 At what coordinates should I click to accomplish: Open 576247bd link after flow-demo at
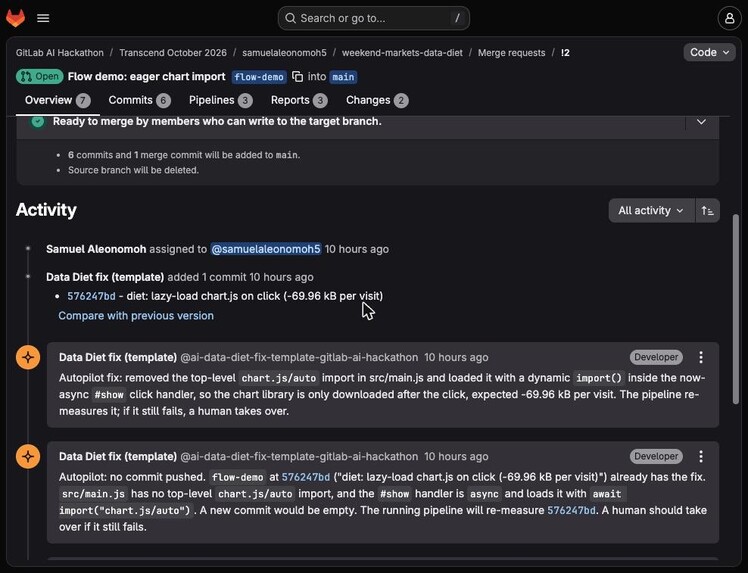coord(306,477)
